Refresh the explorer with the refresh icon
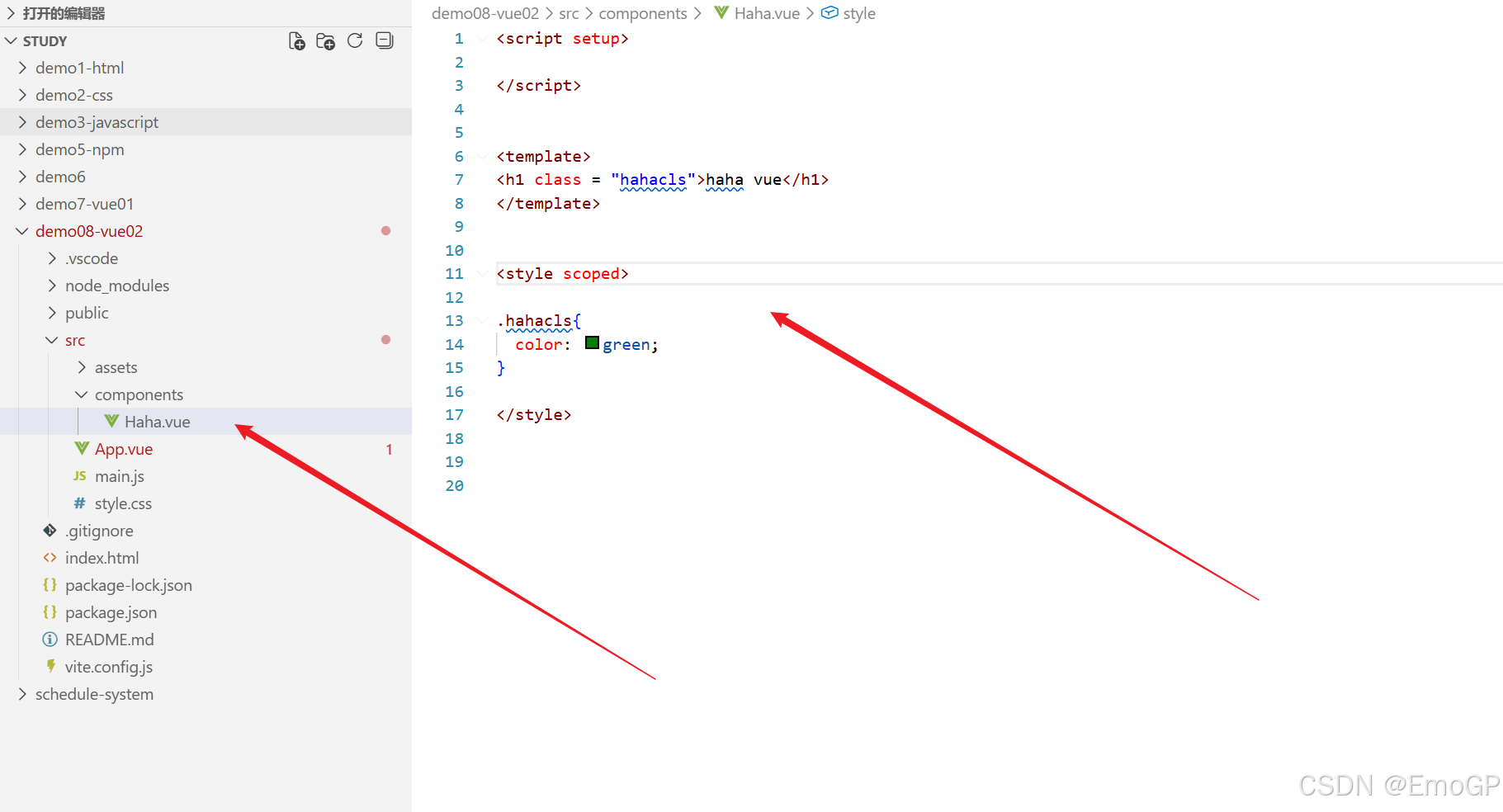1503x812 pixels. tap(355, 40)
